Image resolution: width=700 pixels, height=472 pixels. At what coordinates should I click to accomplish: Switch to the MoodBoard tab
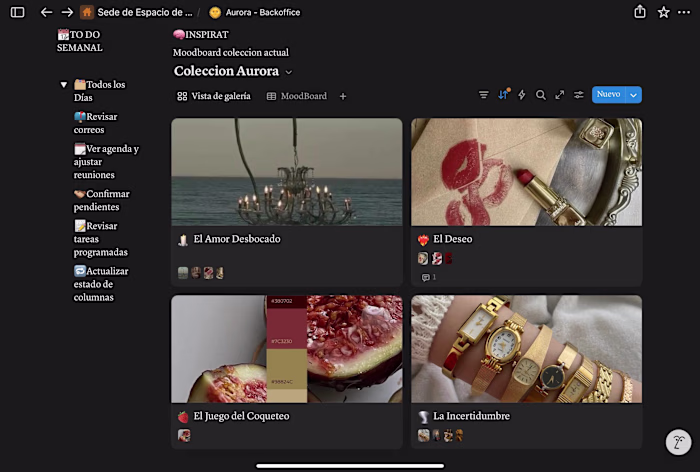coord(297,96)
